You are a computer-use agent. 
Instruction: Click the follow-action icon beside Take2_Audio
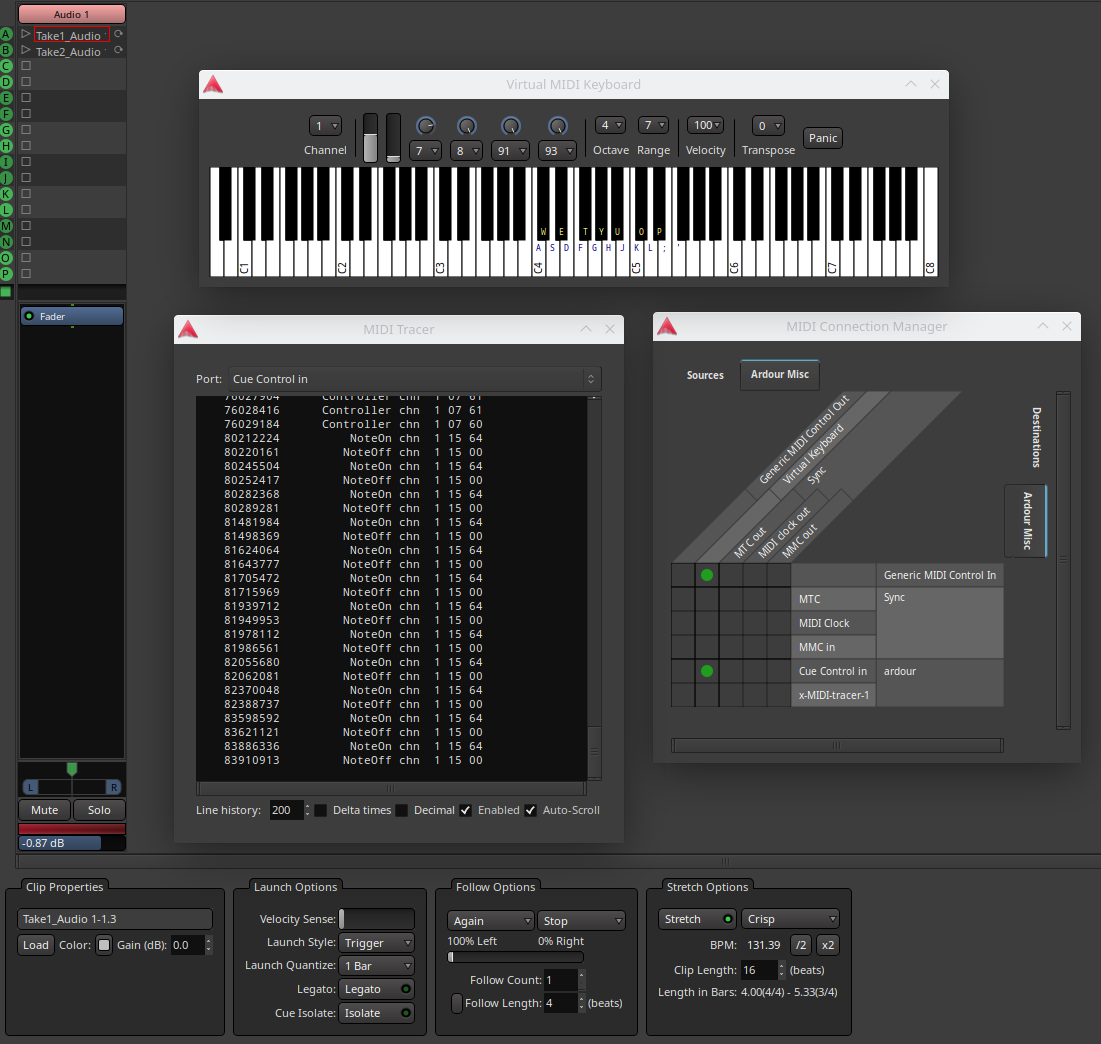click(118, 50)
